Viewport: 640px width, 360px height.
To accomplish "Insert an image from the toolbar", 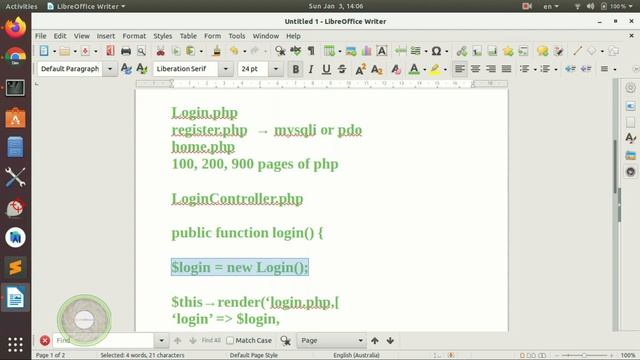I will 351,51.
